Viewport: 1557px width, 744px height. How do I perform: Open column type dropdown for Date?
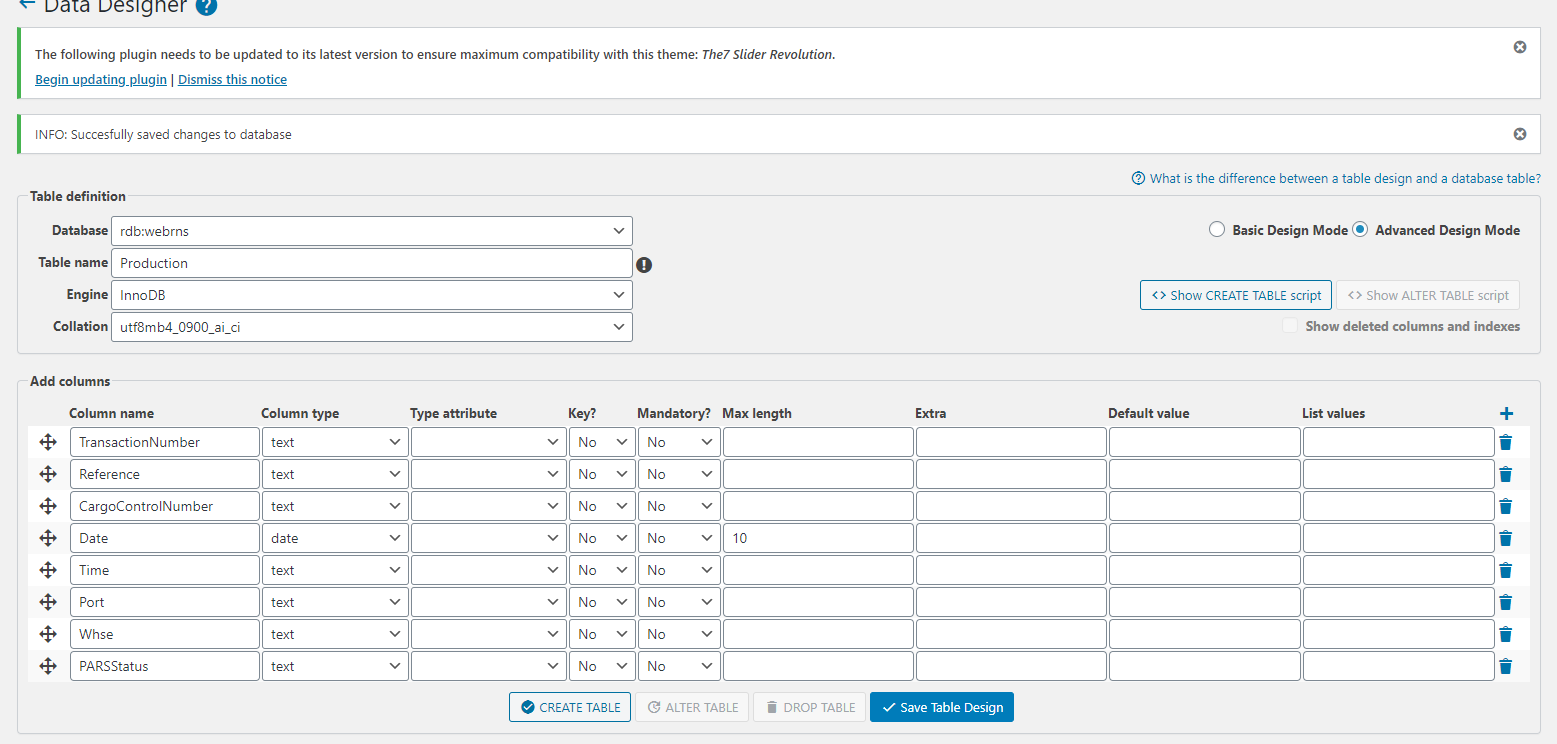[x=335, y=538]
